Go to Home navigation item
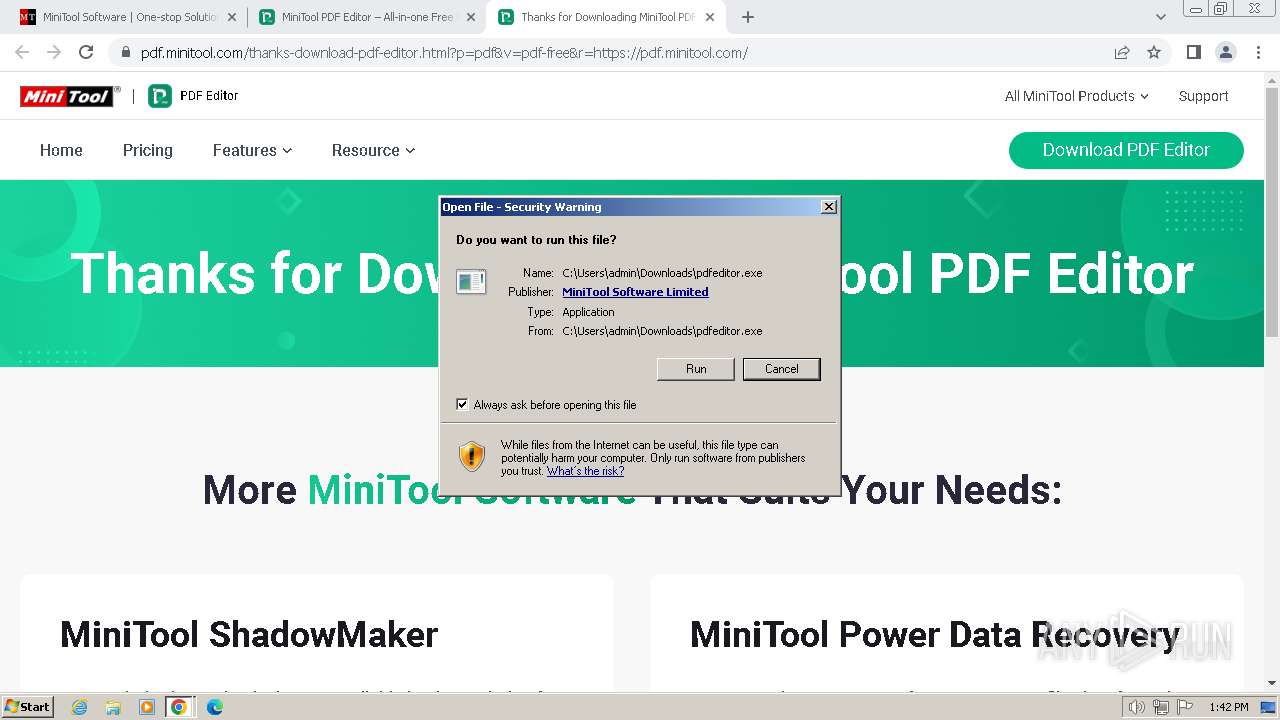 pos(61,150)
